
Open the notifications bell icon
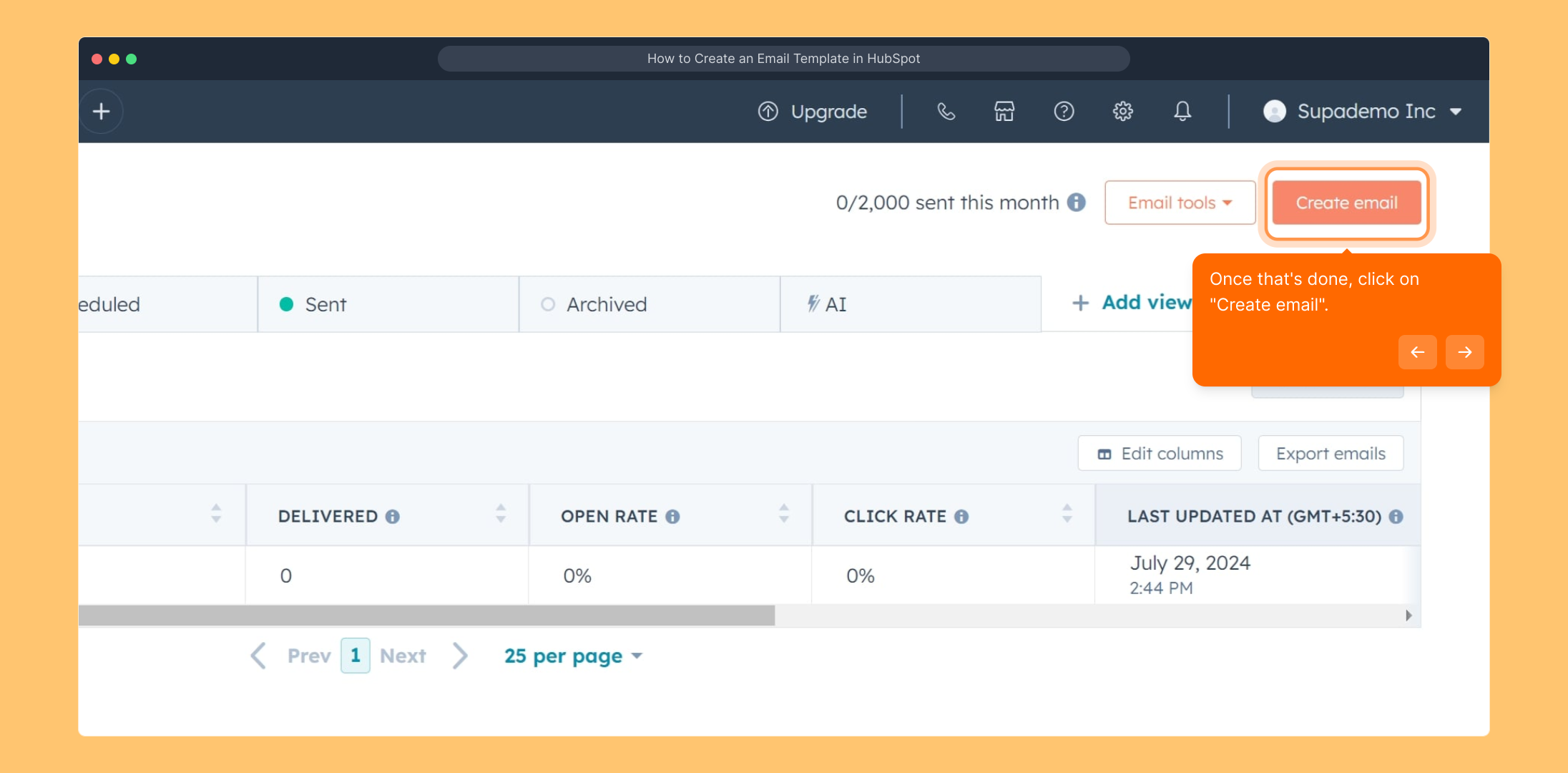(x=1182, y=112)
